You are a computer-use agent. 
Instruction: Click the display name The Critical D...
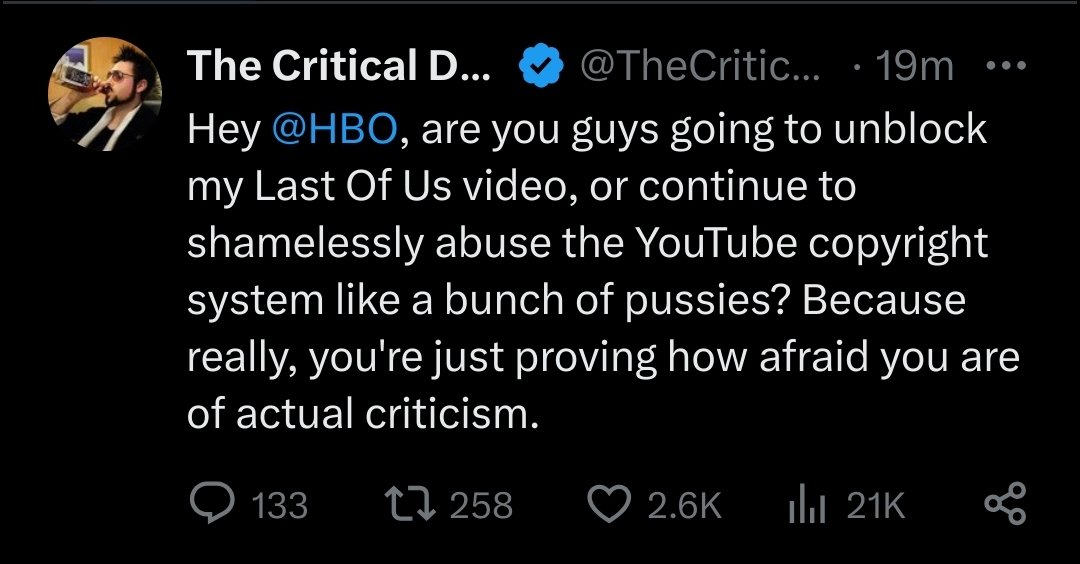pos(339,65)
